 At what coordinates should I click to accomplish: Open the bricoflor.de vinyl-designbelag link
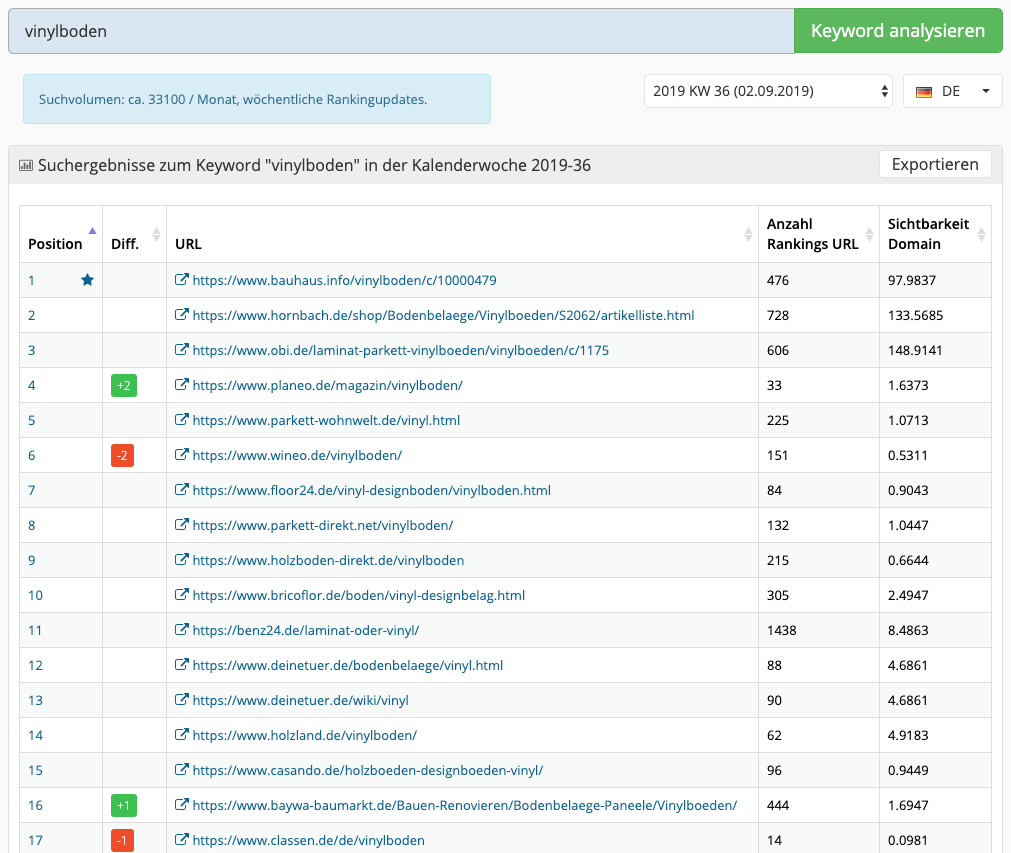coord(358,595)
